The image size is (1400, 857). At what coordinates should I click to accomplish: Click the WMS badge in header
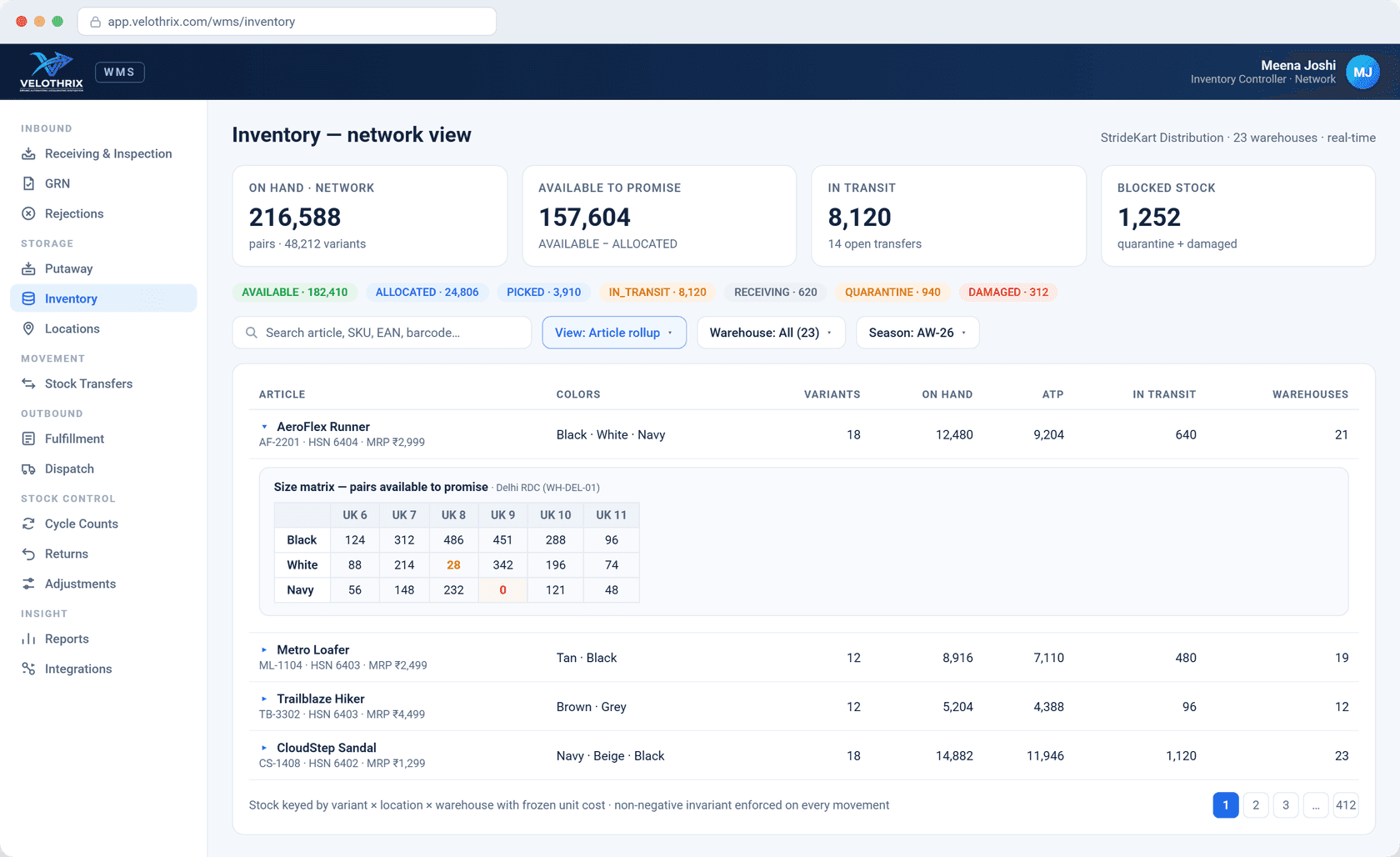[x=120, y=73]
